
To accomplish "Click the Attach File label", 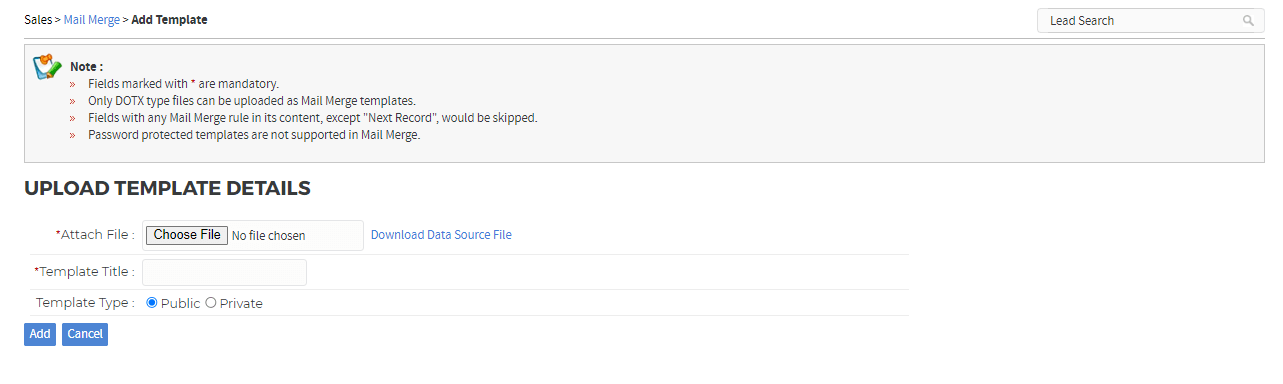I will point(95,235).
